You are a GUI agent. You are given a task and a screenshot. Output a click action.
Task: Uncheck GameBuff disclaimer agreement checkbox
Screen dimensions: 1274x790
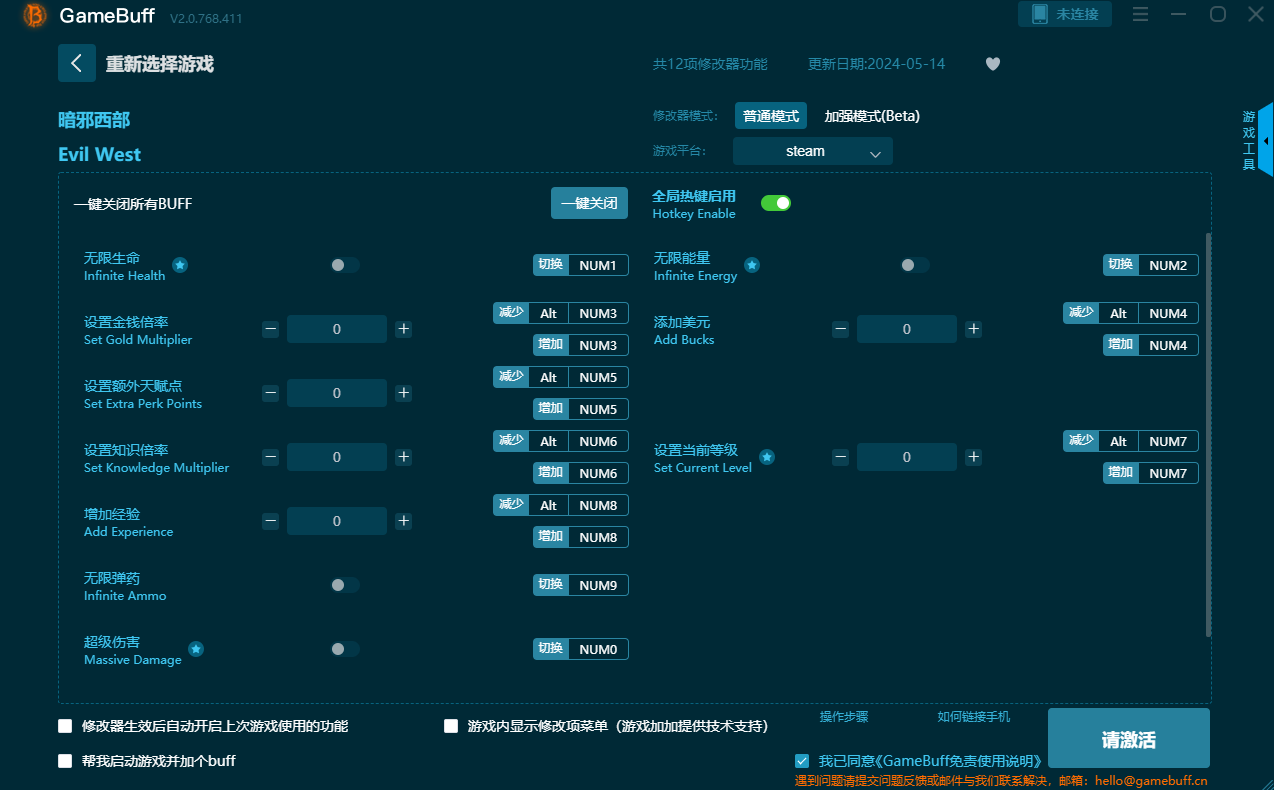coord(802,761)
